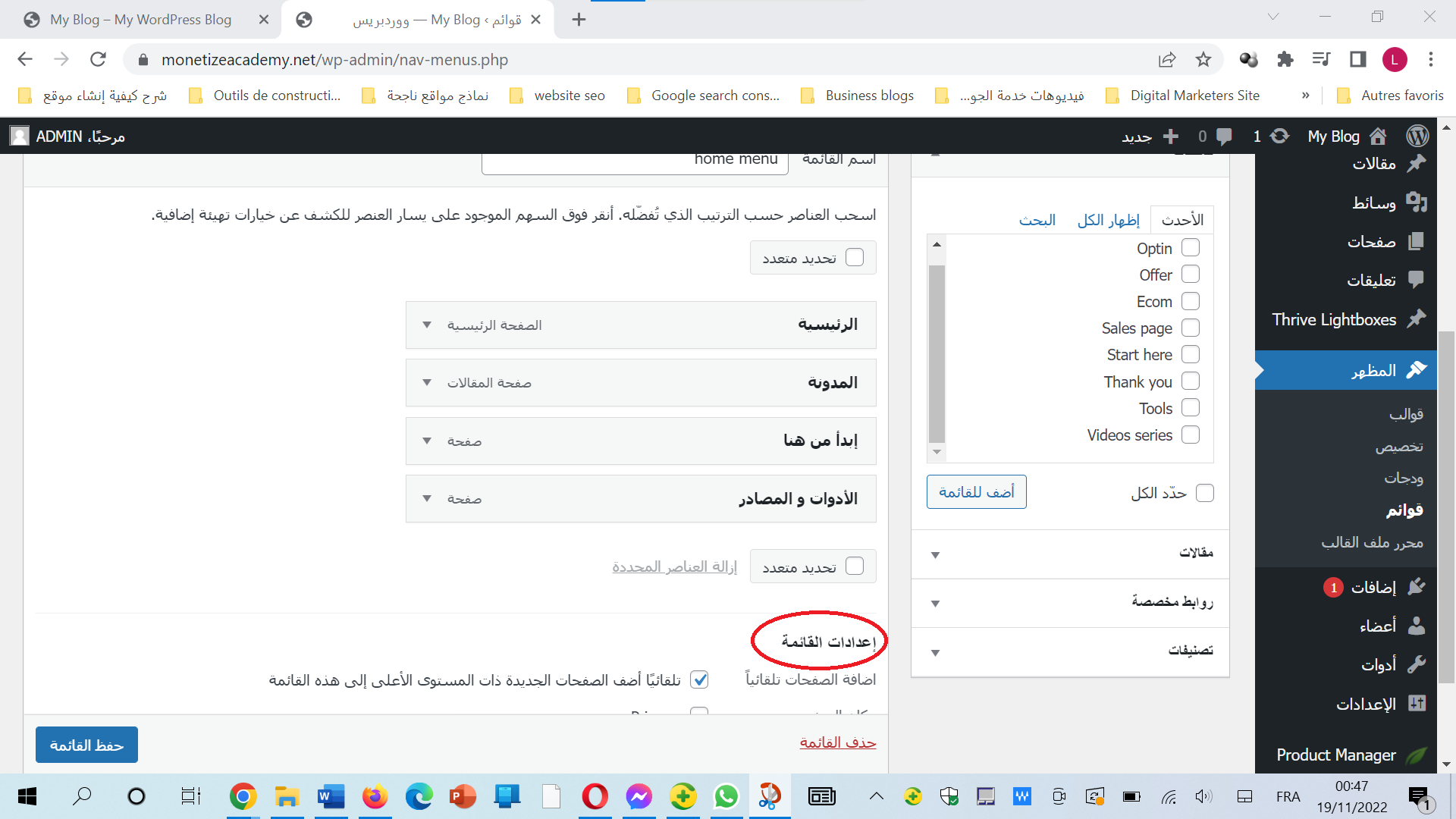Open the أعضاء users sidebar icon

coord(1416,626)
